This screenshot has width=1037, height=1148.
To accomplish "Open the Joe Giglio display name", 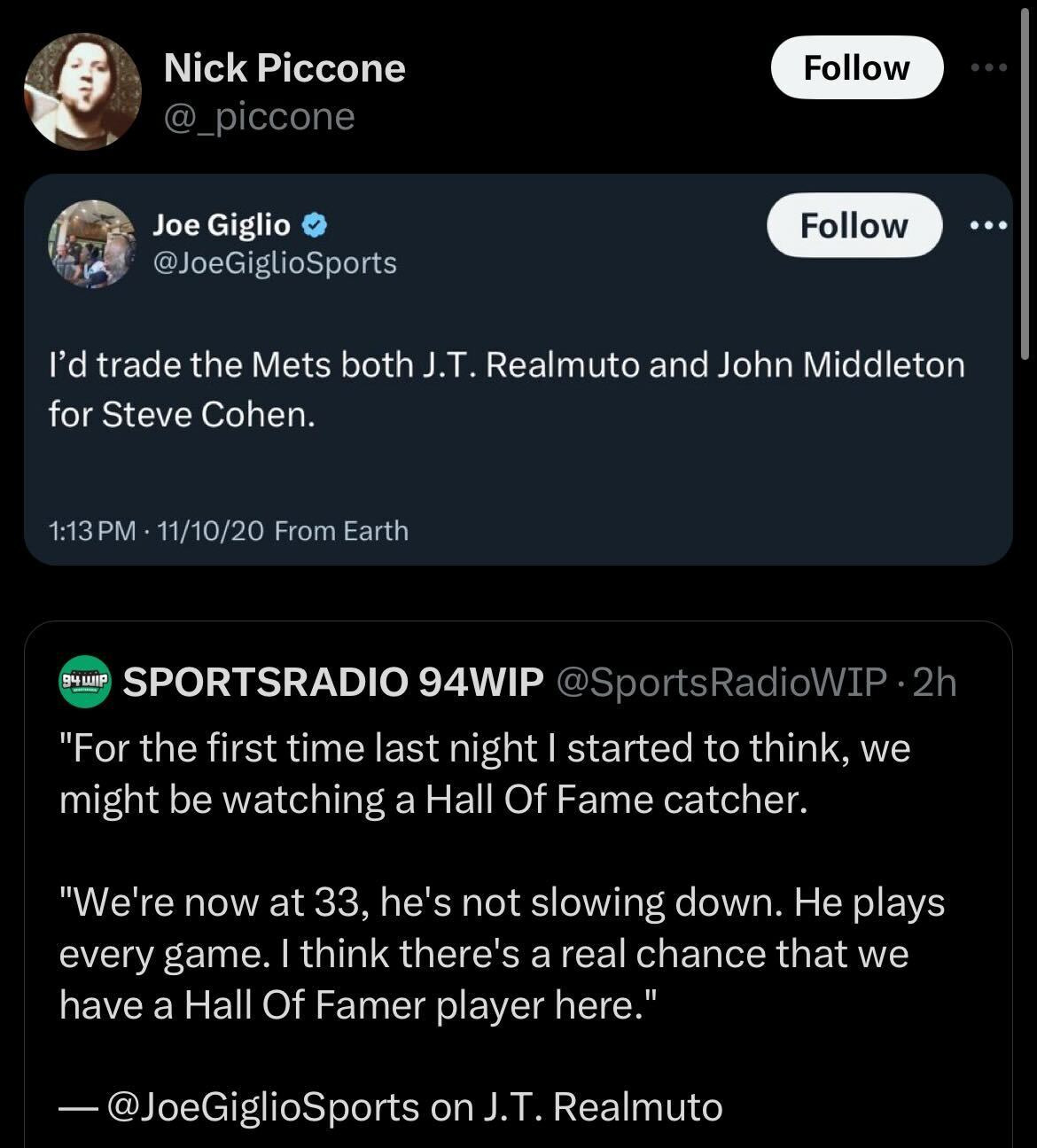I will (x=222, y=225).
